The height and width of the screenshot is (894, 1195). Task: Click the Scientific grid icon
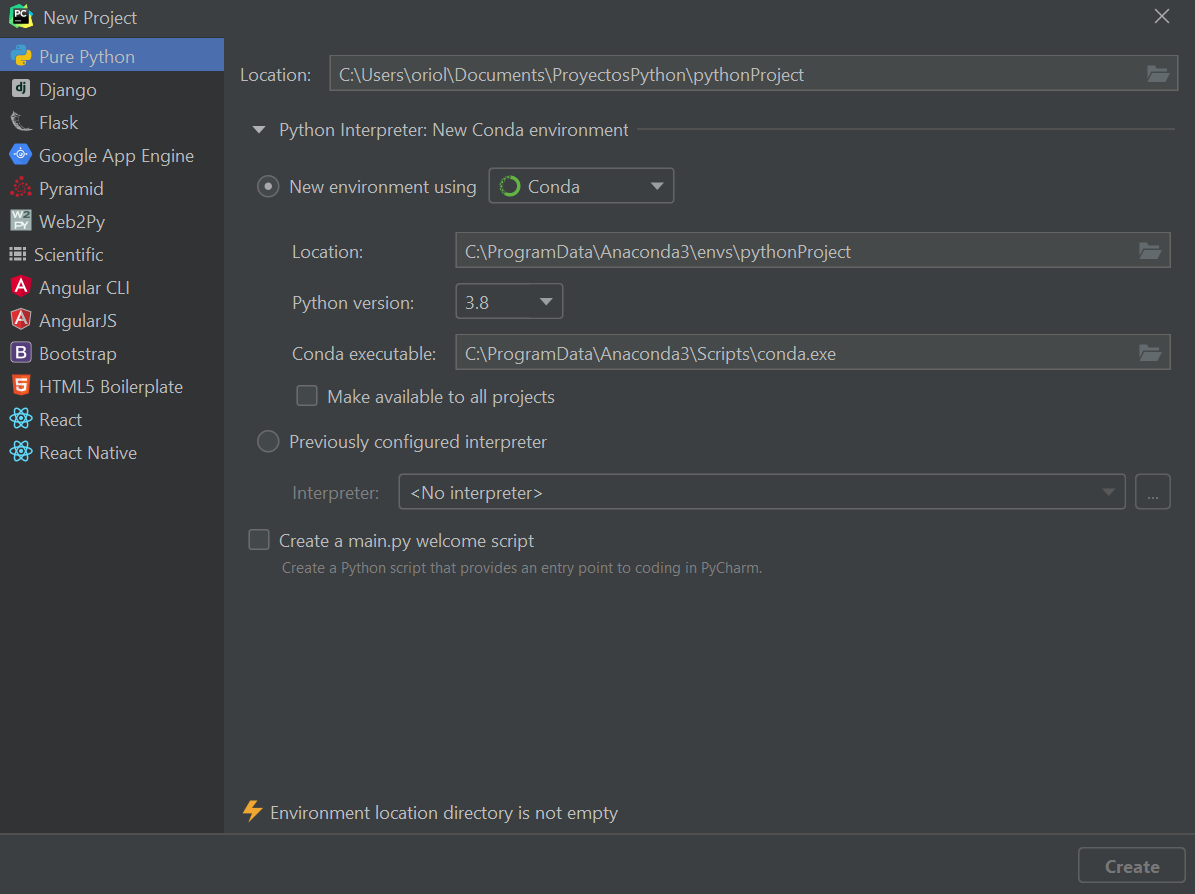(x=18, y=254)
